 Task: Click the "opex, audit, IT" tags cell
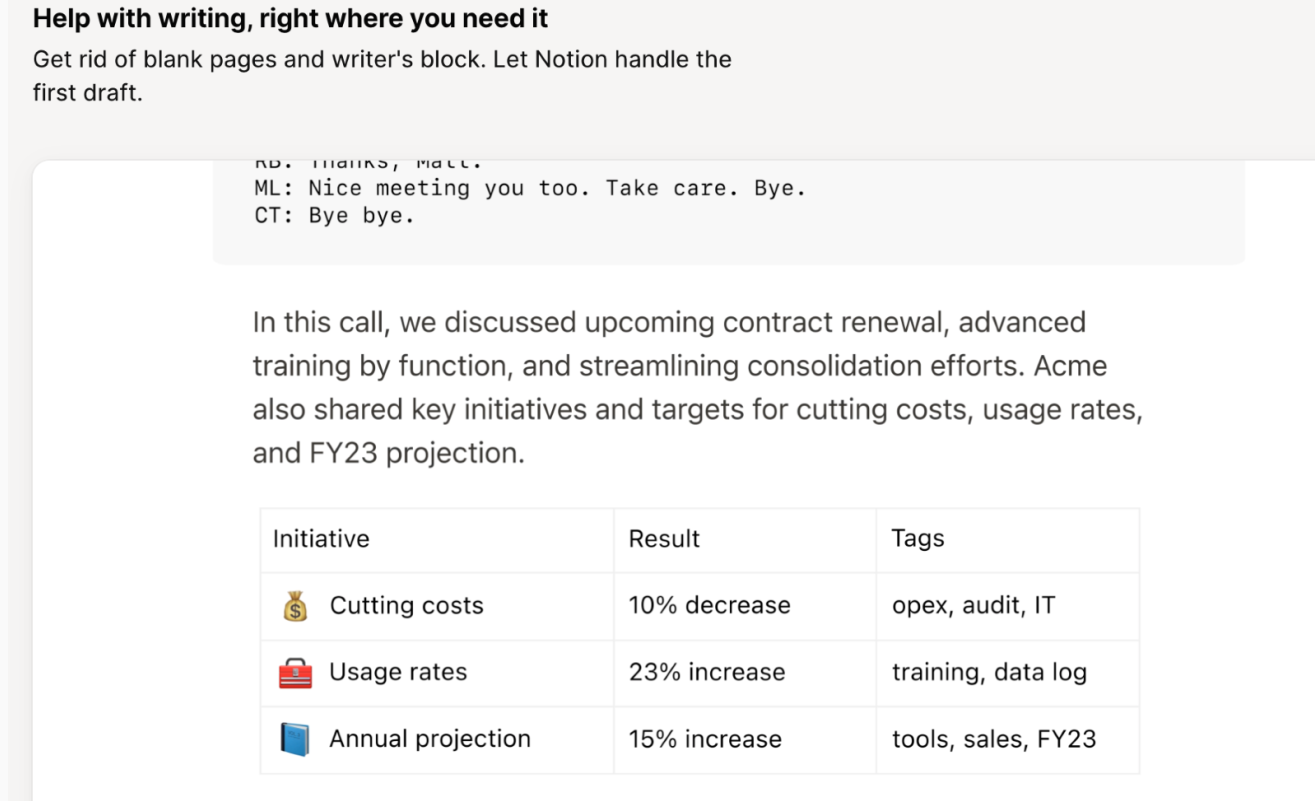point(1008,606)
